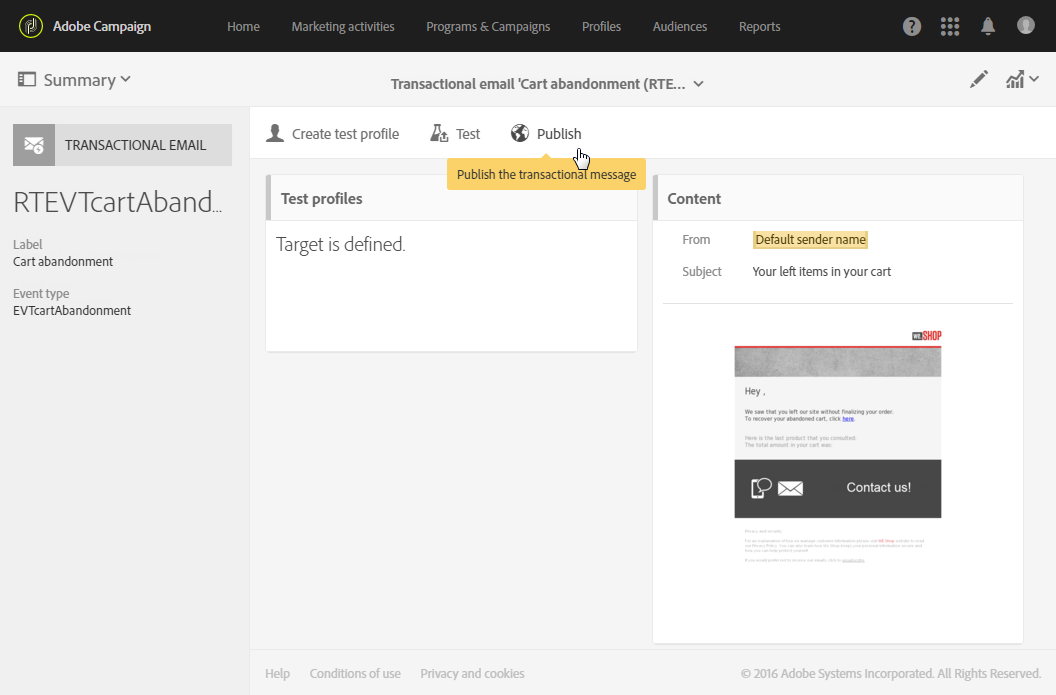The width and height of the screenshot is (1056, 695).
Task: Click the transactional email envelope icon
Action: point(34,145)
